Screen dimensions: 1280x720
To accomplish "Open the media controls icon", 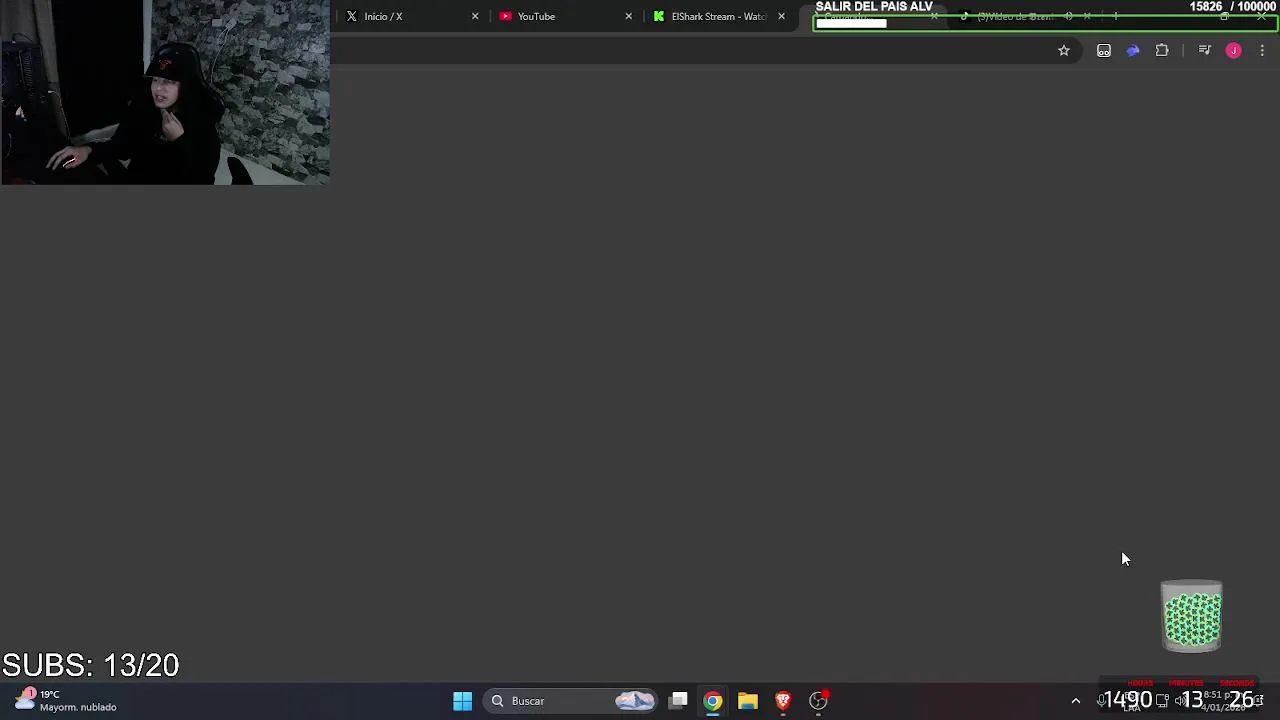I will pos(1205,51).
